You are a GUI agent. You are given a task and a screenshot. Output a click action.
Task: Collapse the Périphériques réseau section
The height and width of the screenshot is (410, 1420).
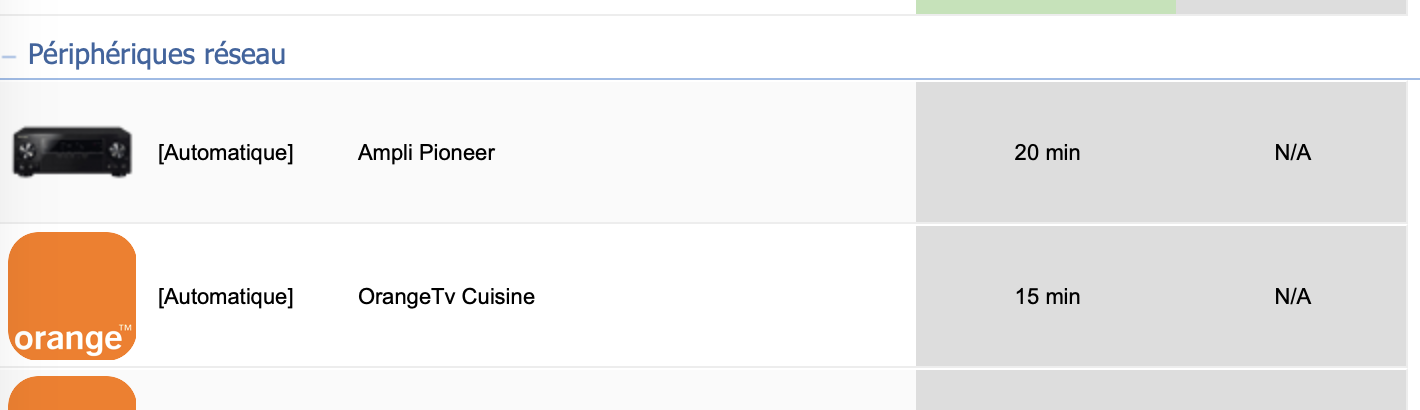(9, 55)
